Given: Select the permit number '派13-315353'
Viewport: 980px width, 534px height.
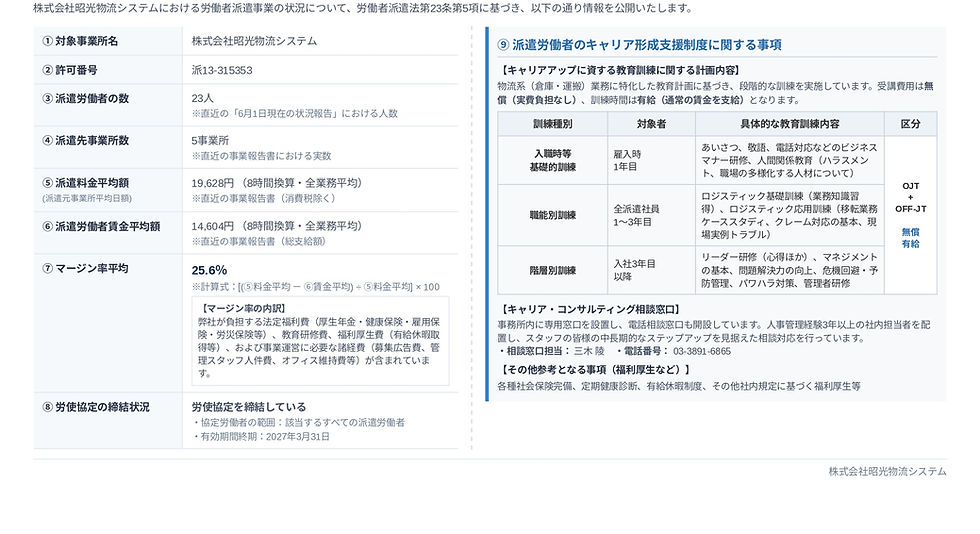Looking at the screenshot, I should pyautogui.click(x=222, y=70).
